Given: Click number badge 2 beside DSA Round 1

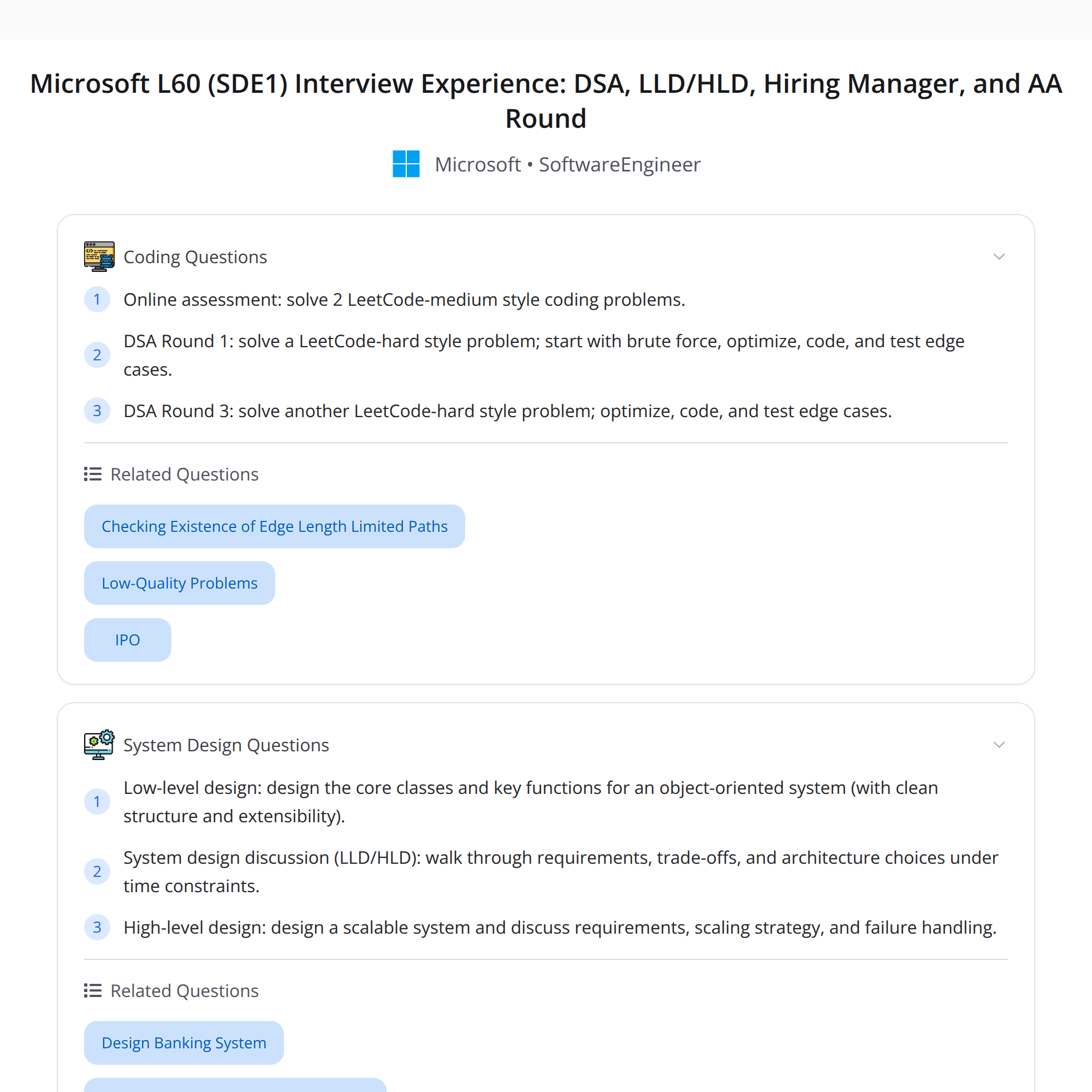Looking at the screenshot, I should point(97,355).
